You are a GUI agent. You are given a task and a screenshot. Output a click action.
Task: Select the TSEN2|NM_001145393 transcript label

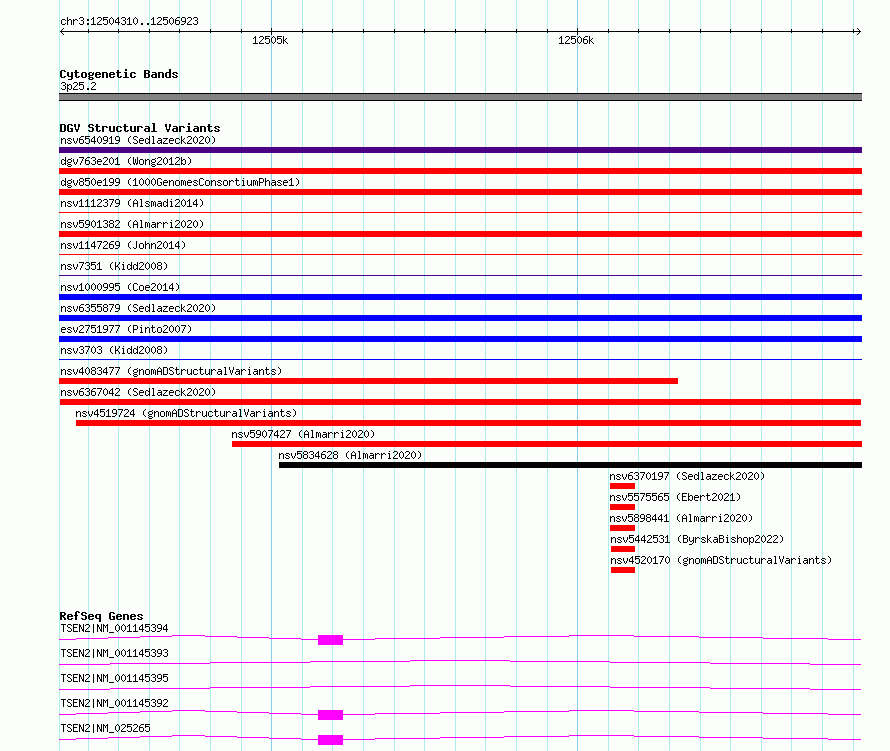tap(114, 653)
